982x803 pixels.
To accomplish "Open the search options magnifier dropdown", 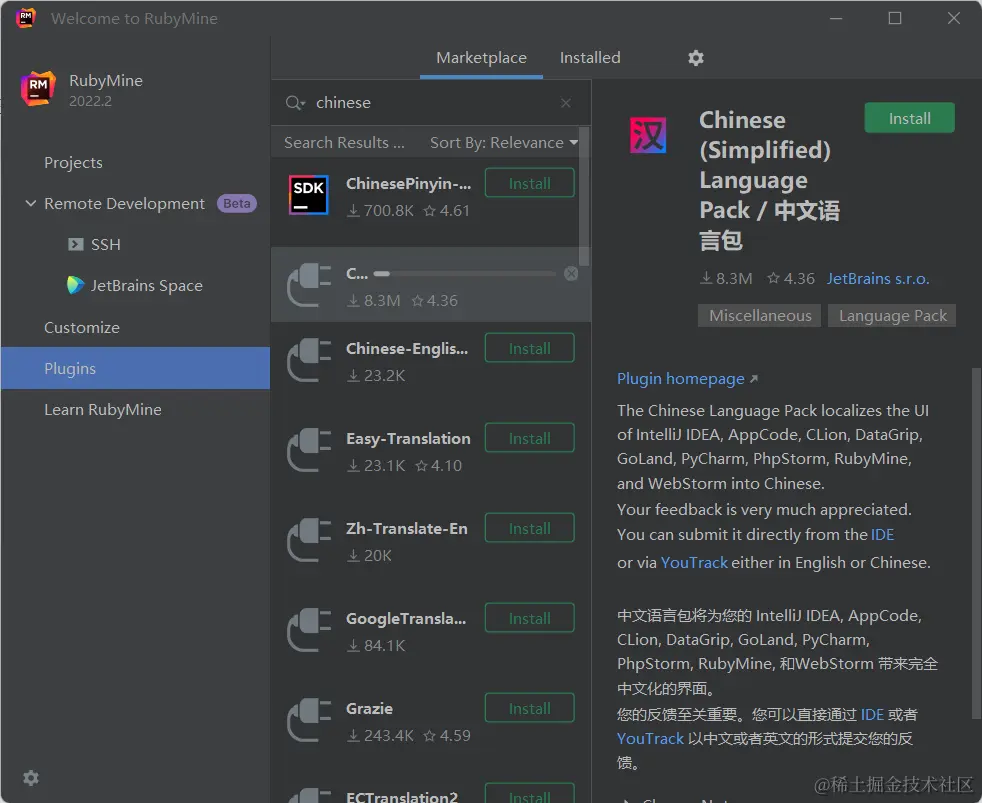I will tap(296, 103).
